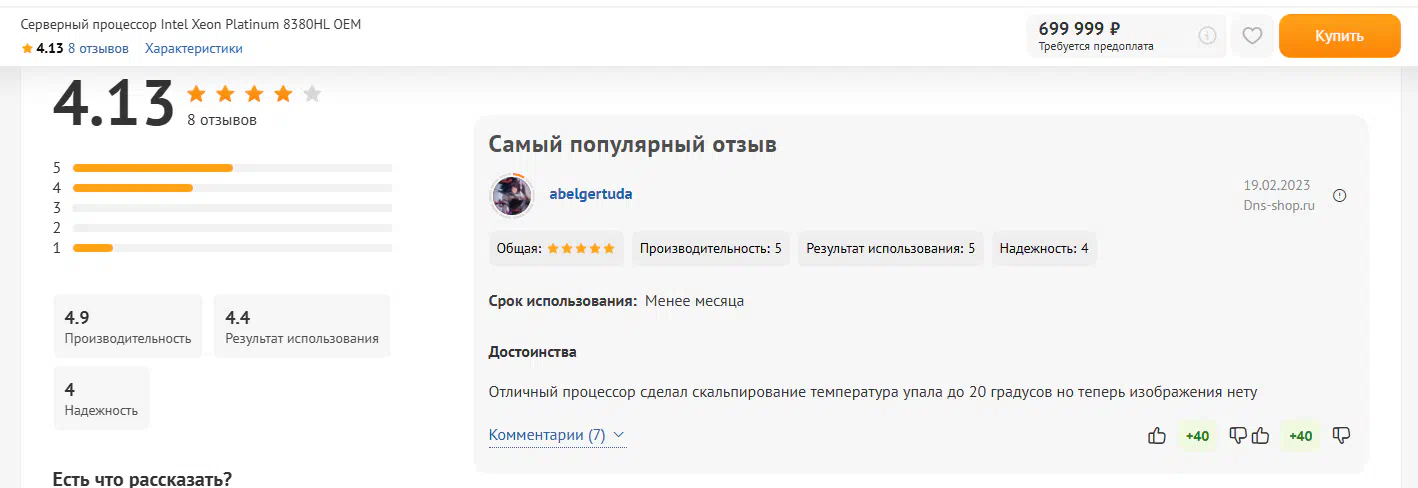Select the 4.4 Результат использования tile

pos(302,326)
